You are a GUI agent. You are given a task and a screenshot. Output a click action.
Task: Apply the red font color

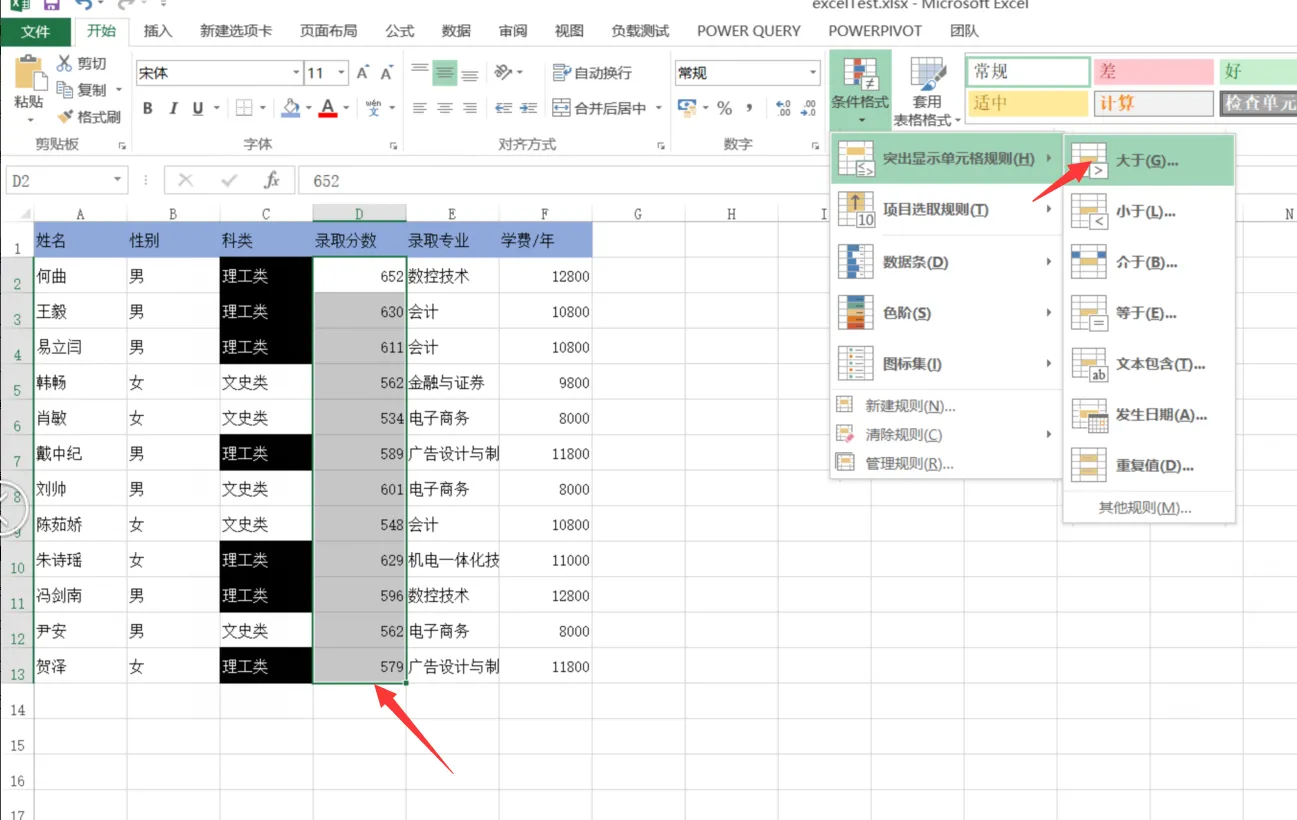(327, 108)
